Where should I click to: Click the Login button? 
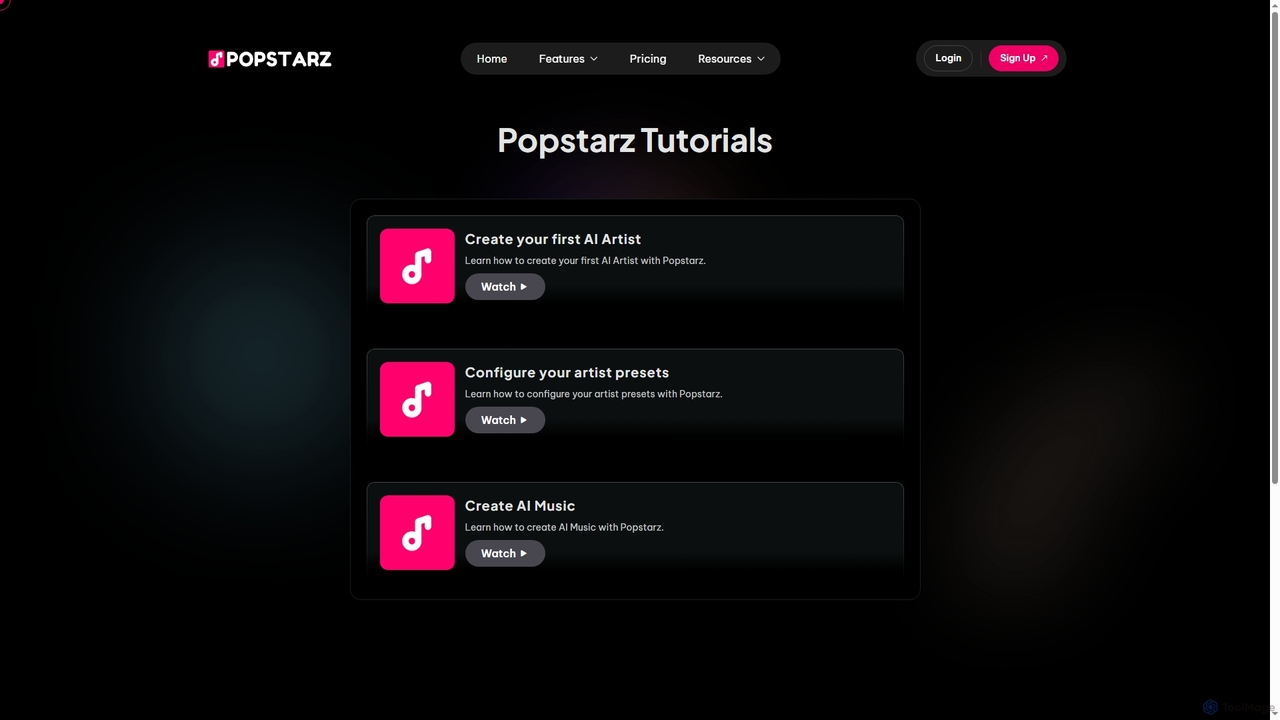click(948, 58)
